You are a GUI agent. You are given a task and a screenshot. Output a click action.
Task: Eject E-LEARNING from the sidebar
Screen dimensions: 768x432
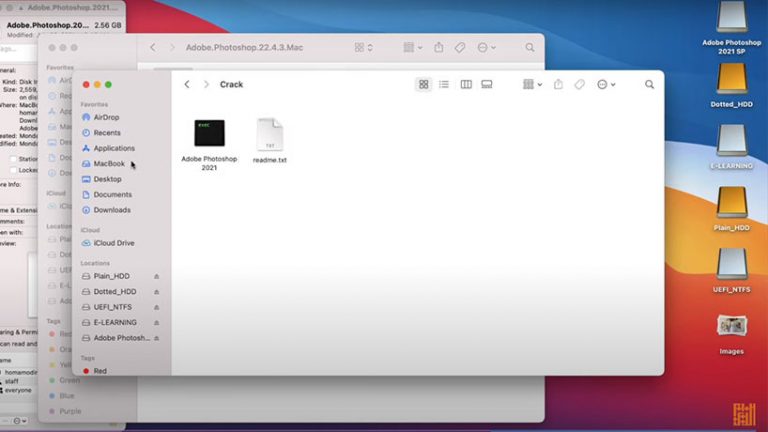(x=157, y=322)
